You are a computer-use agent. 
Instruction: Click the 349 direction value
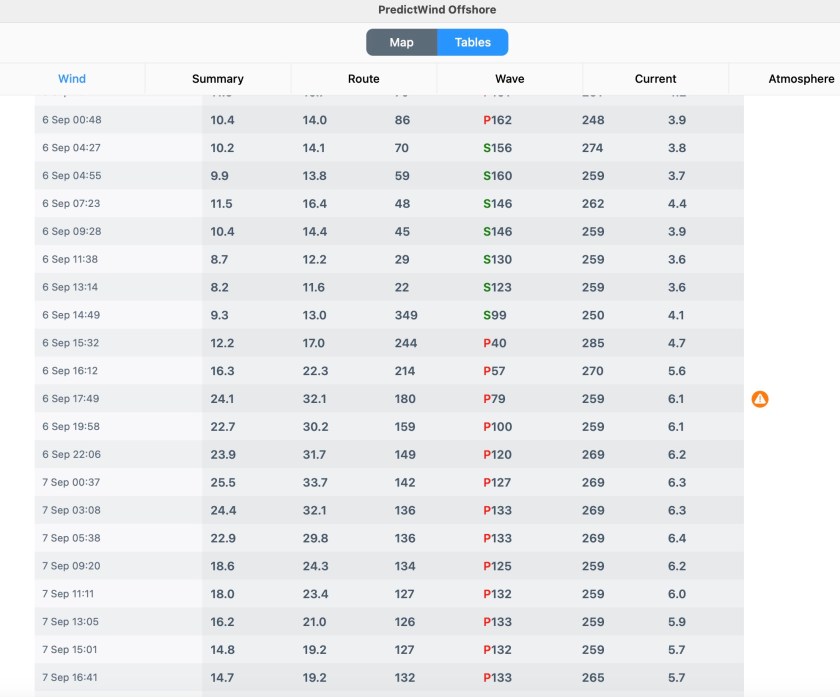(x=406, y=315)
